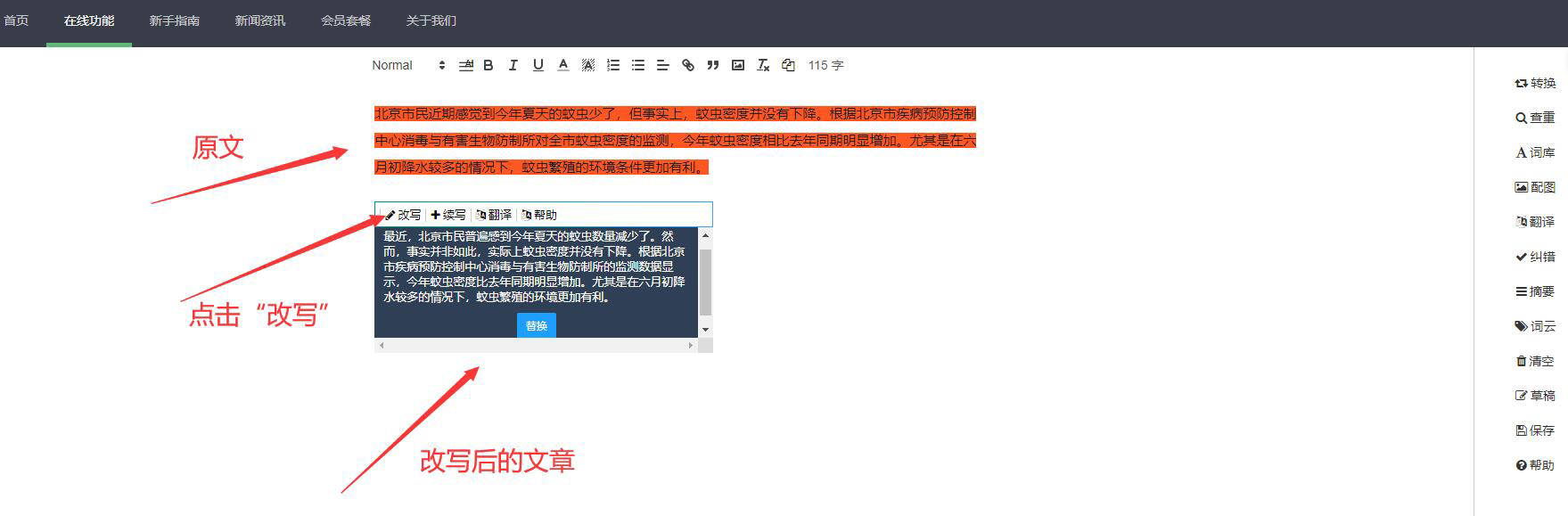Click the 帮助 help sidebar tool
The image size is (1568, 516).
point(1535,465)
